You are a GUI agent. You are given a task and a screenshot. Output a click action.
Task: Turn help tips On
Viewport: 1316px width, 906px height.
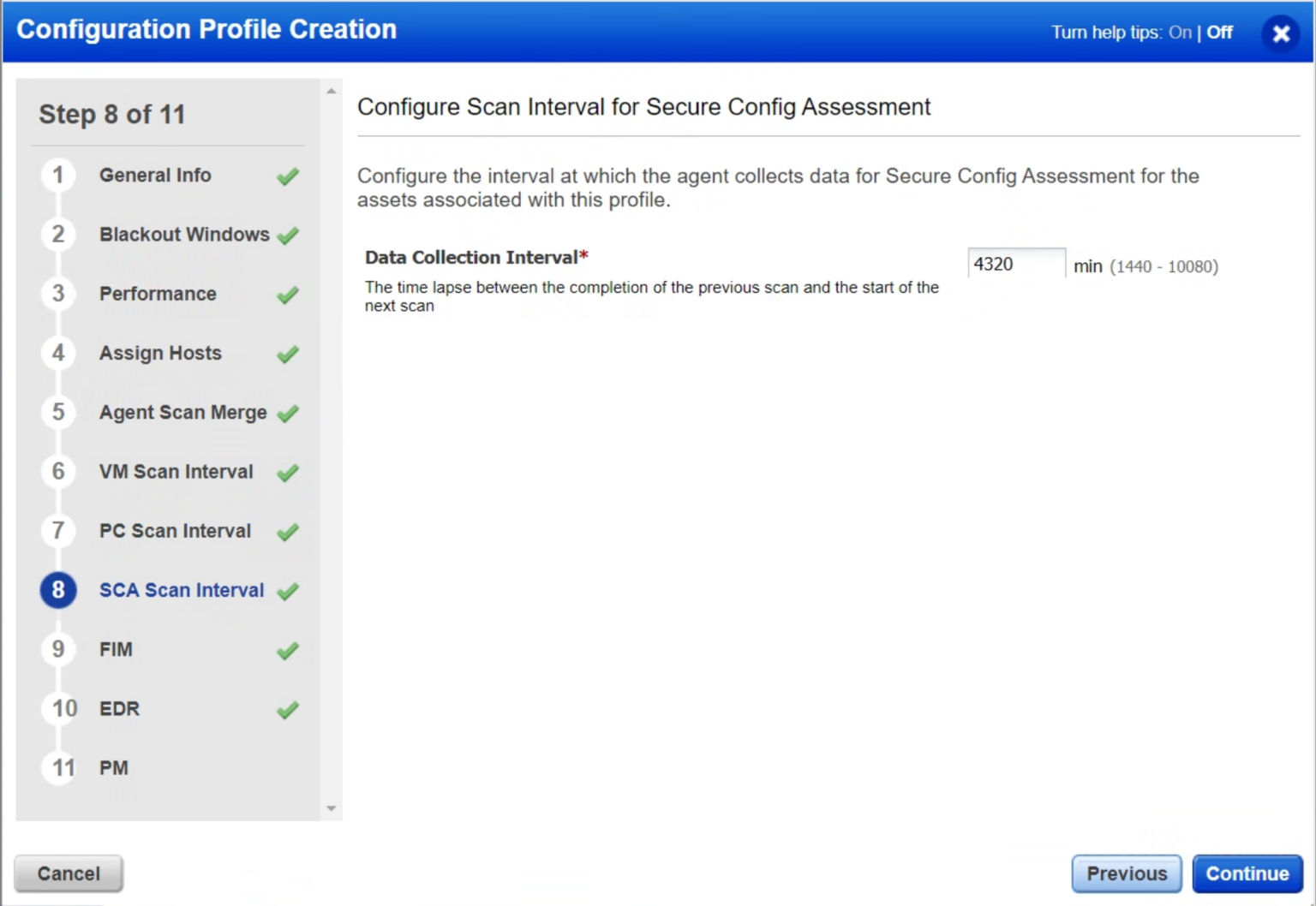coord(1180,33)
